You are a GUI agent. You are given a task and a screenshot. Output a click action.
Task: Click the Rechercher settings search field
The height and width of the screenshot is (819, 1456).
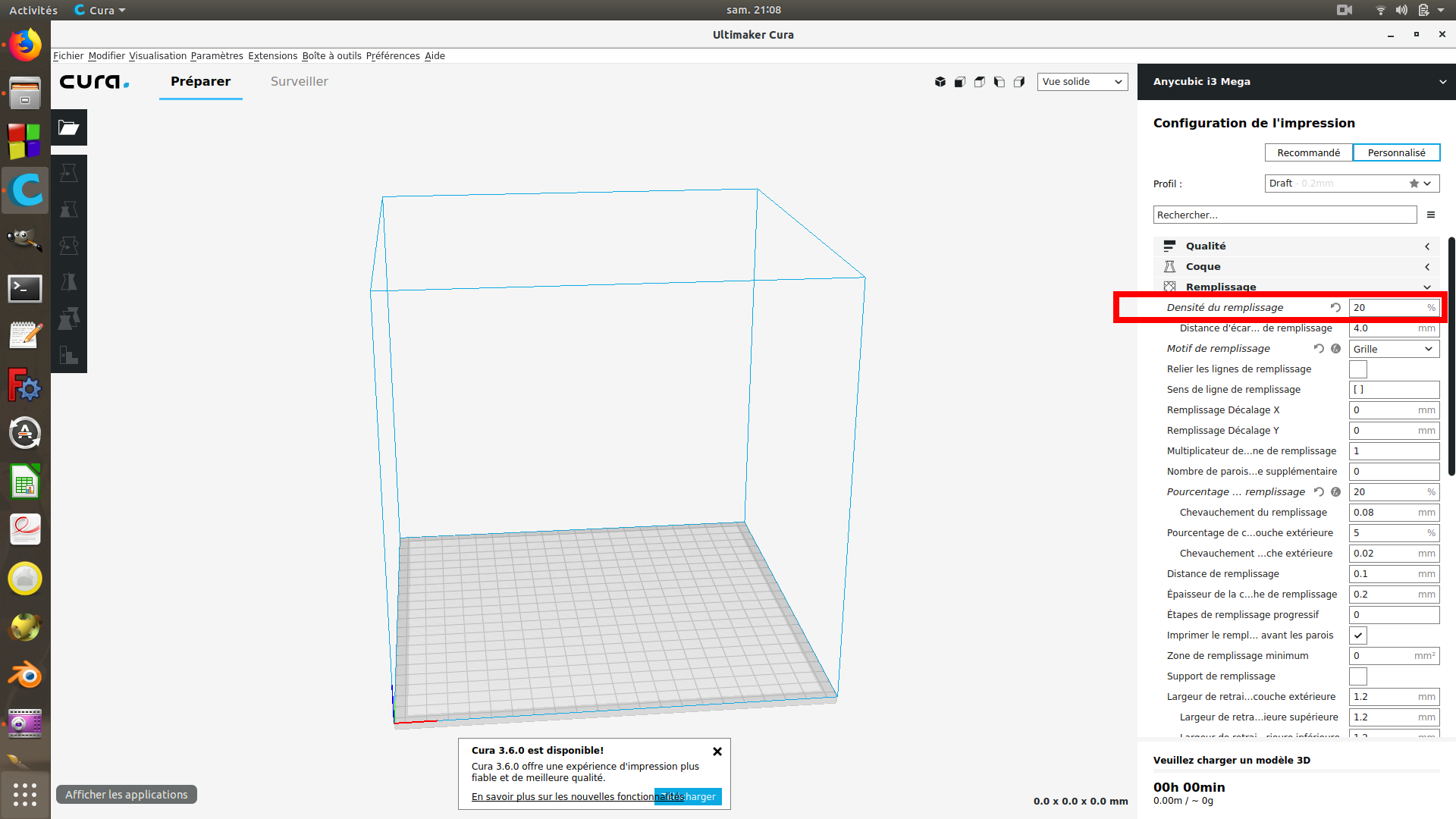pyautogui.click(x=1285, y=215)
